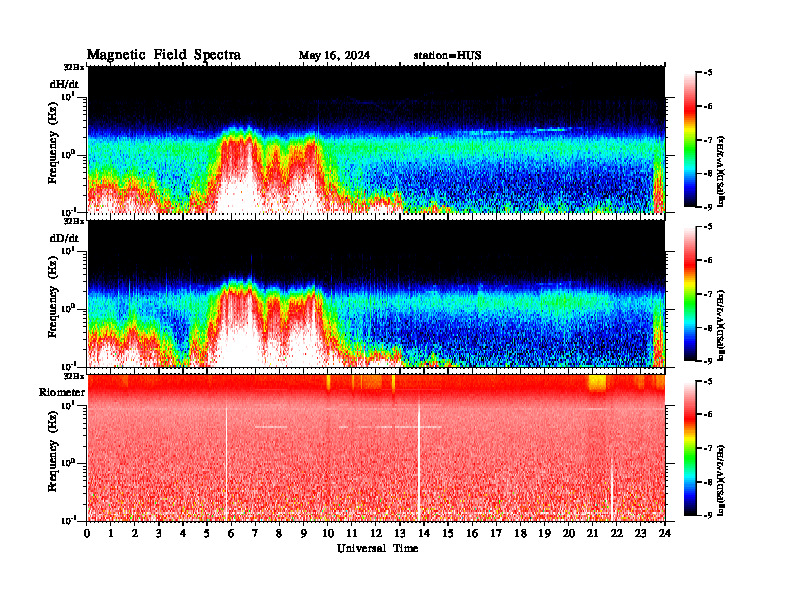The height and width of the screenshot is (612, 792).
Task: Click the 'Magnetic Field Spectra' title
Action: point(164,55)
